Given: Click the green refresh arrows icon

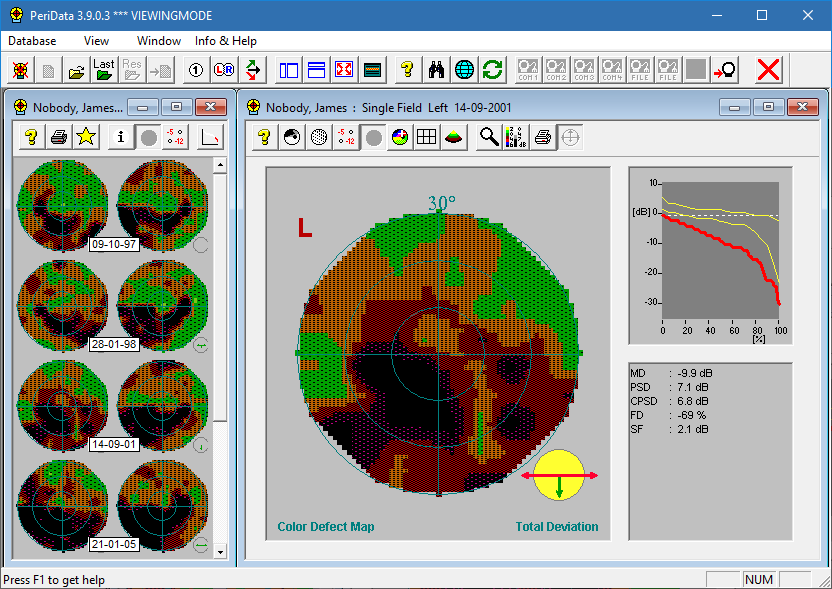Looking at the screenshot, I should click(x=492, y=70).
